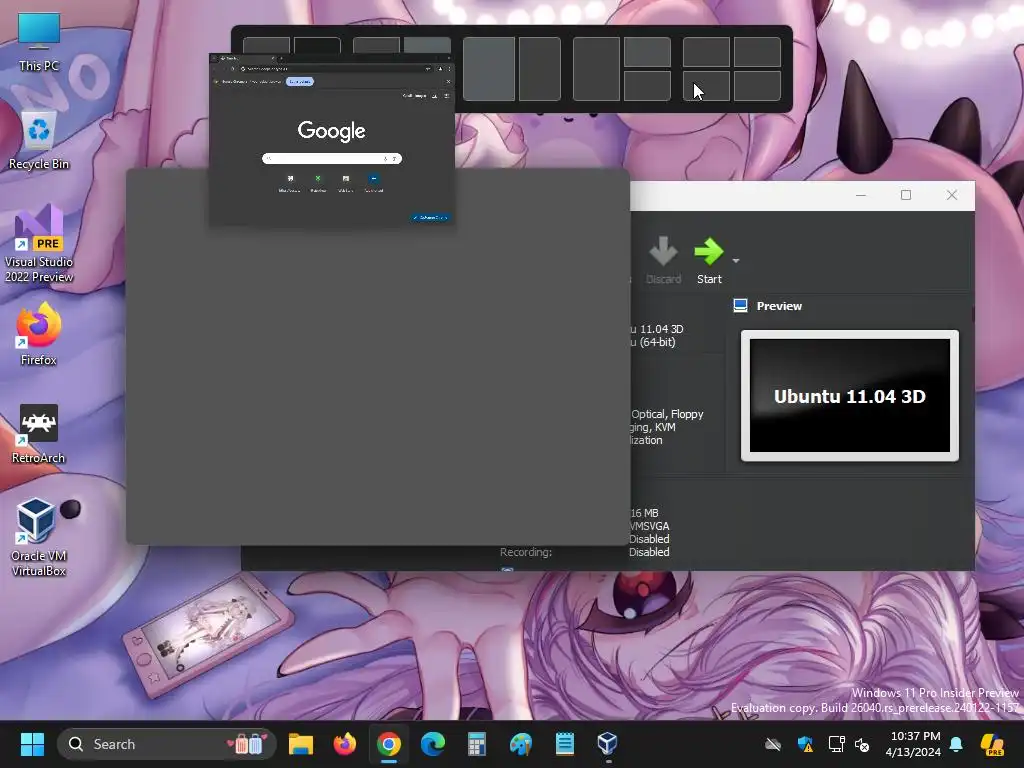The height and width of the screenshot is (768, 1024).
Task: Open Calculator from the taskbar
Action: click(477, 744)
